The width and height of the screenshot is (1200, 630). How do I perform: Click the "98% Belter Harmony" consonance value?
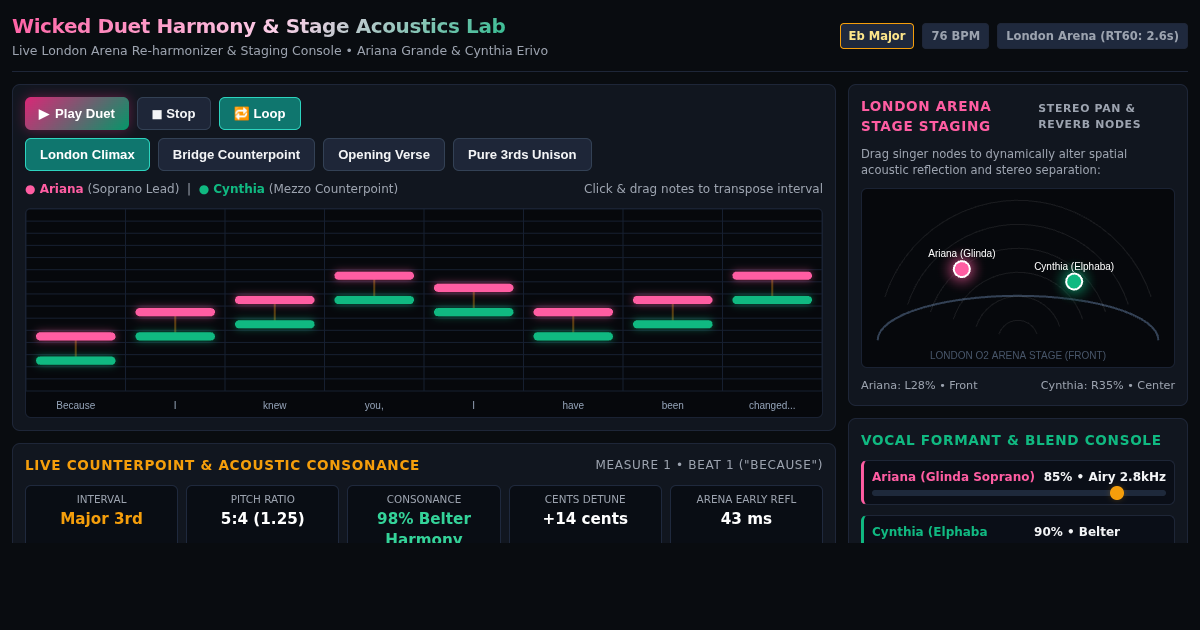[424, 529]
